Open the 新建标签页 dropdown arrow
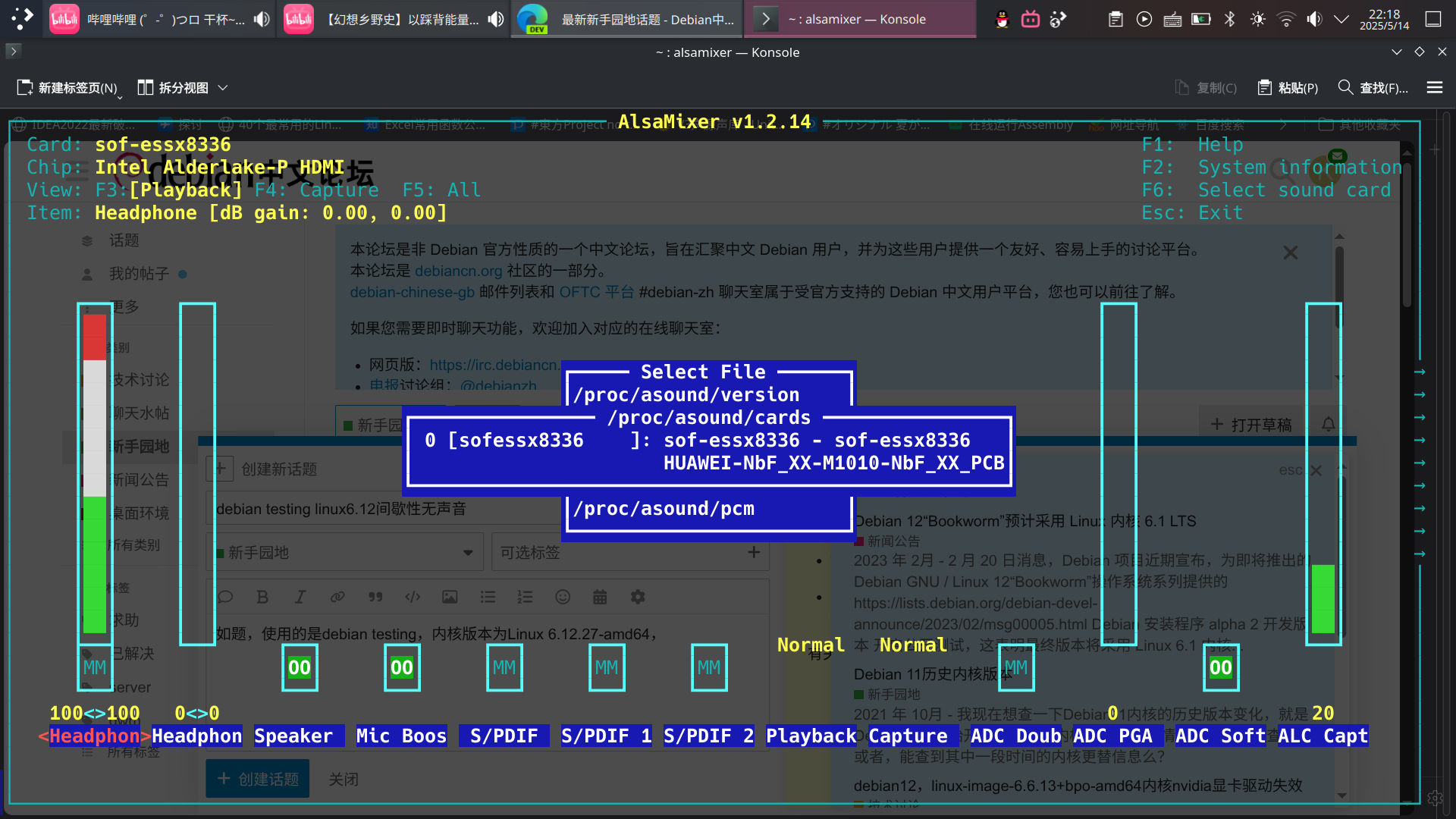The width and height of the screenshot is (1456, 819). tap(120, 96)
